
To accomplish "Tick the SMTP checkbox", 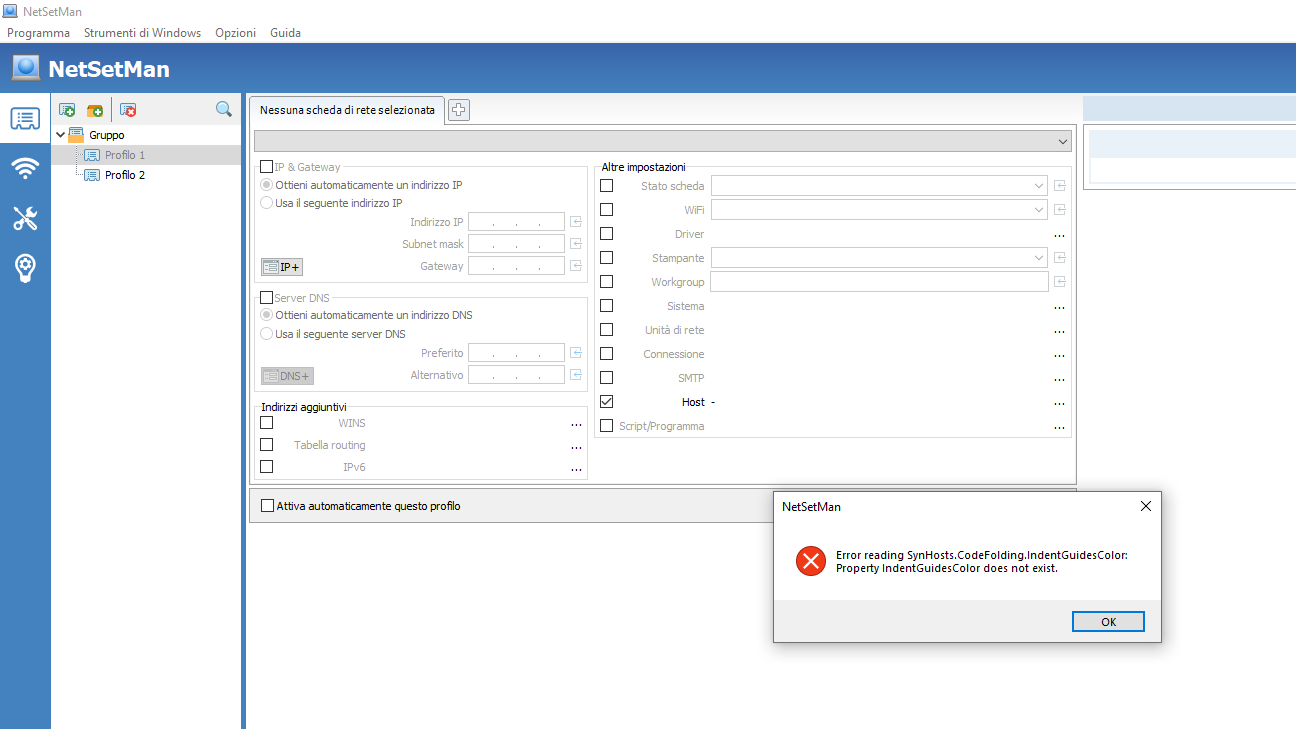I will tap(606, 378).
